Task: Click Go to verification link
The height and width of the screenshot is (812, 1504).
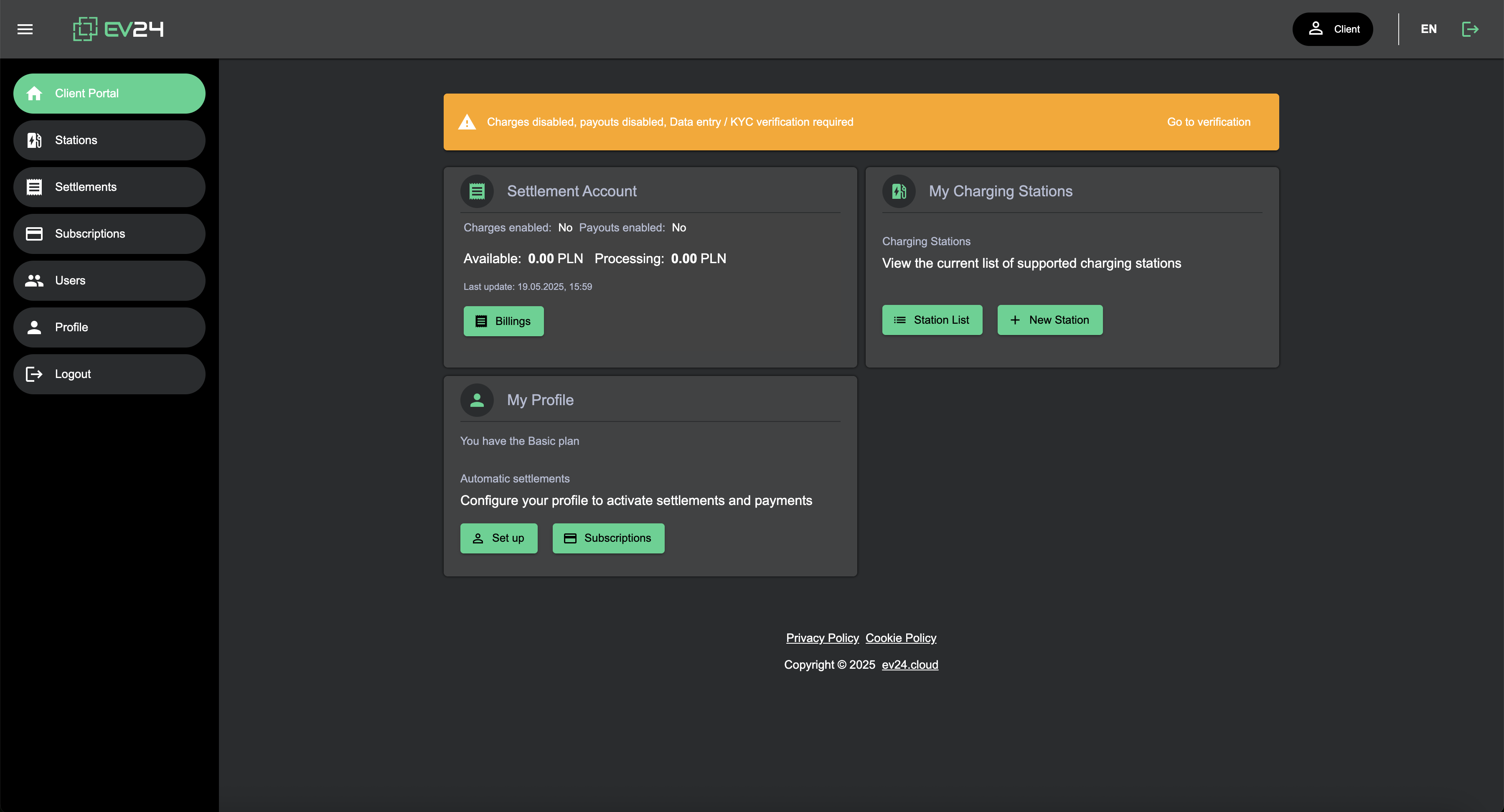Action: pyautogui.click(x=1208, y=122)
